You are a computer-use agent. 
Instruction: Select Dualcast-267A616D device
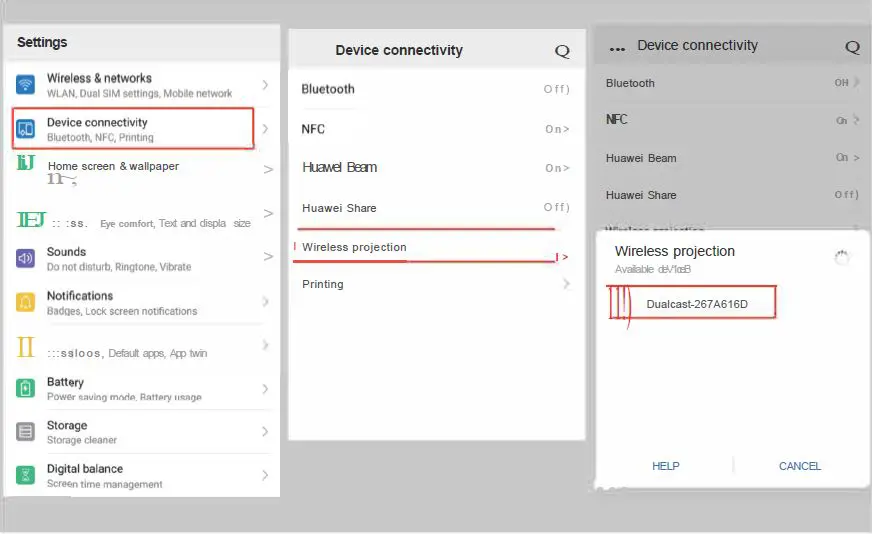click(x=697, y=304)
